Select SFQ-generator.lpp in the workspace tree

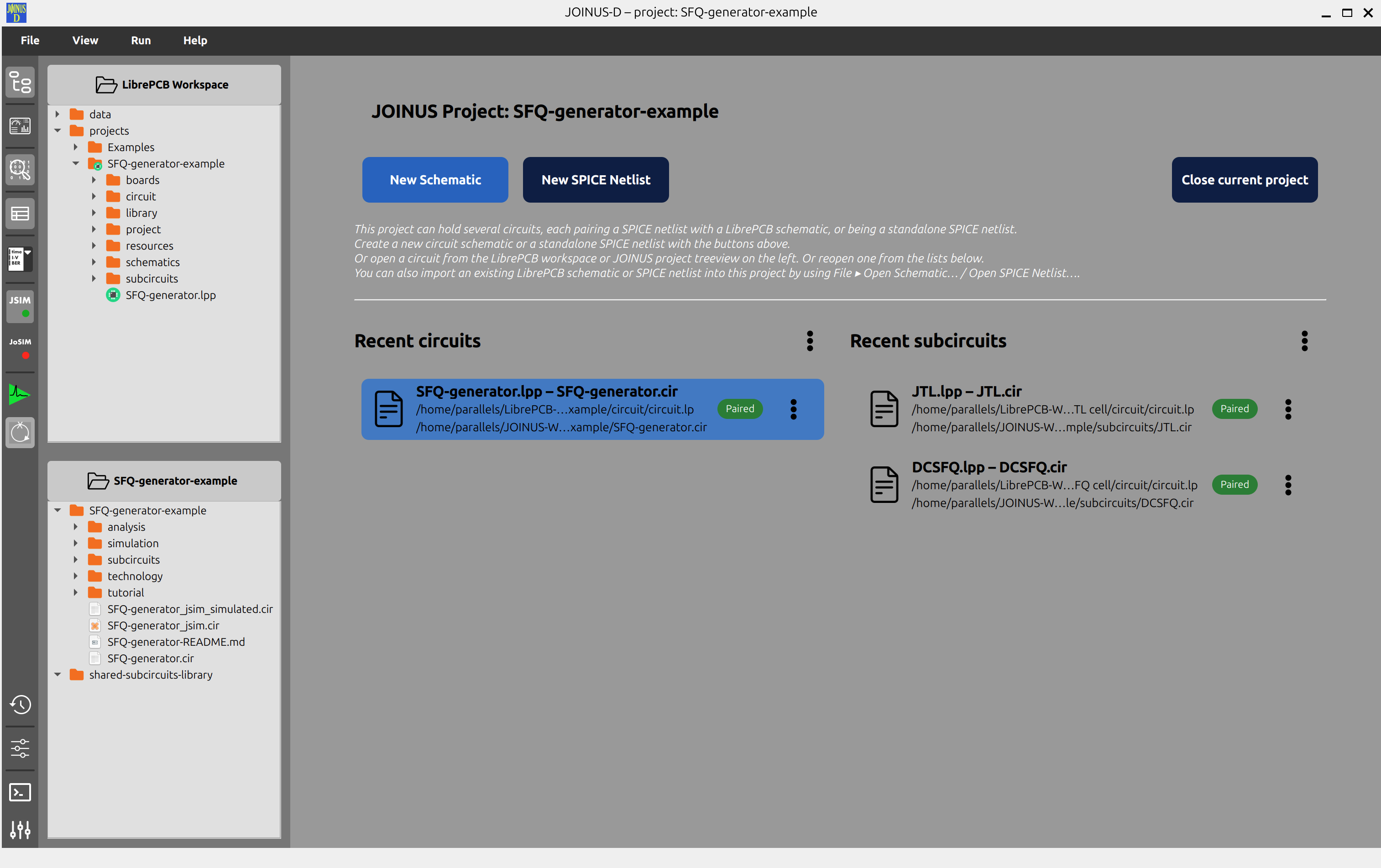(170, 295)
